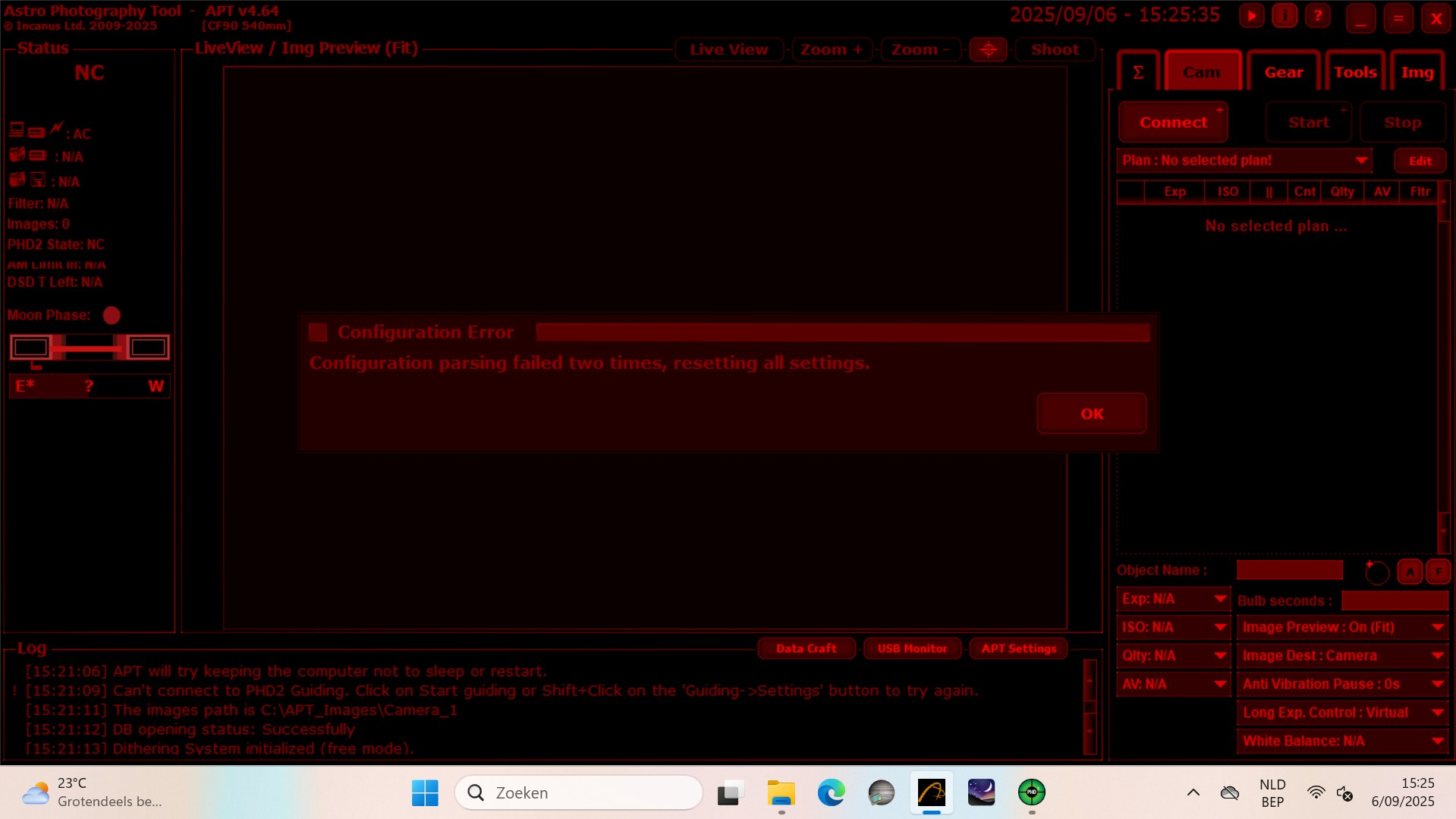Click the laptop power status icon
Image resolution: width=1456 pixels, height=819 pixels.
coord(17,130)
